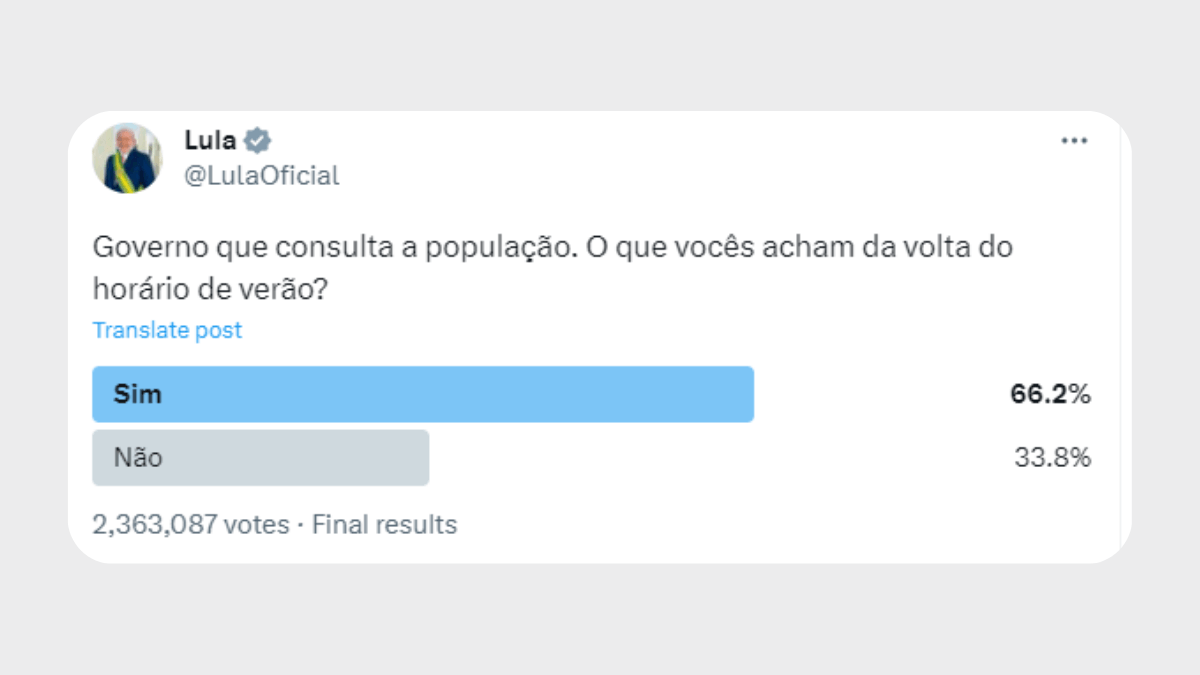The width and height of the screenshot is (1200, 675).
Task: Click the blue verified badge next to Lula
Action: pyautogui.click(x=258, y=140)
